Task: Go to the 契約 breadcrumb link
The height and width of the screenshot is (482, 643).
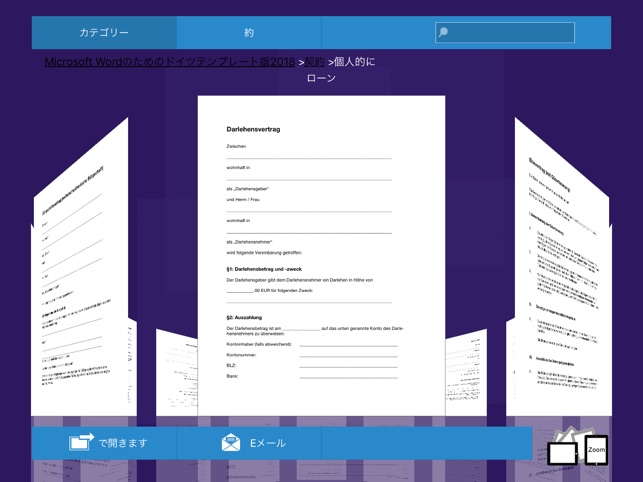Action: tap(314, 62)
